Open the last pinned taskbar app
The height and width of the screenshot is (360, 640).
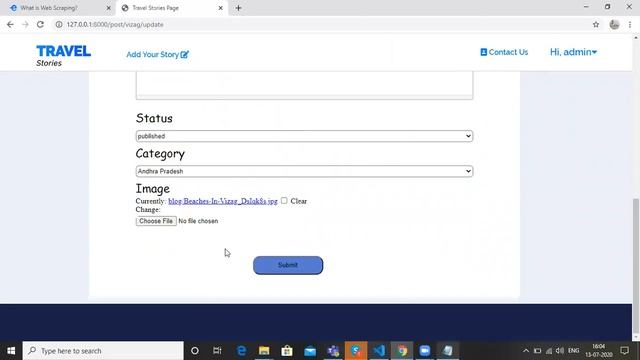pyautogui.click(x=448, y=351)
